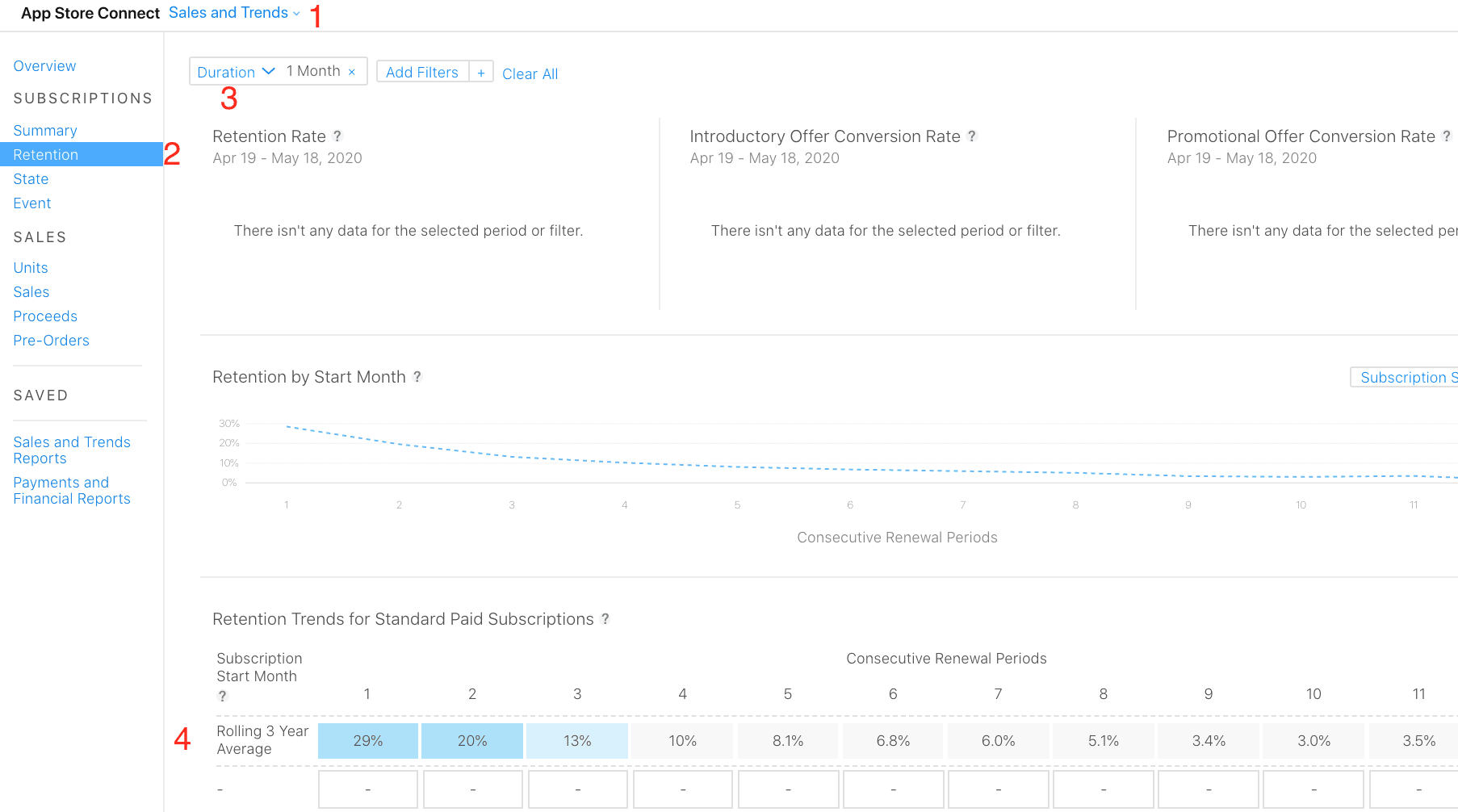The width and height of the screenshot is (1458, 812).
Task: View help for Retention by Start Month chart
Action: 417,376
